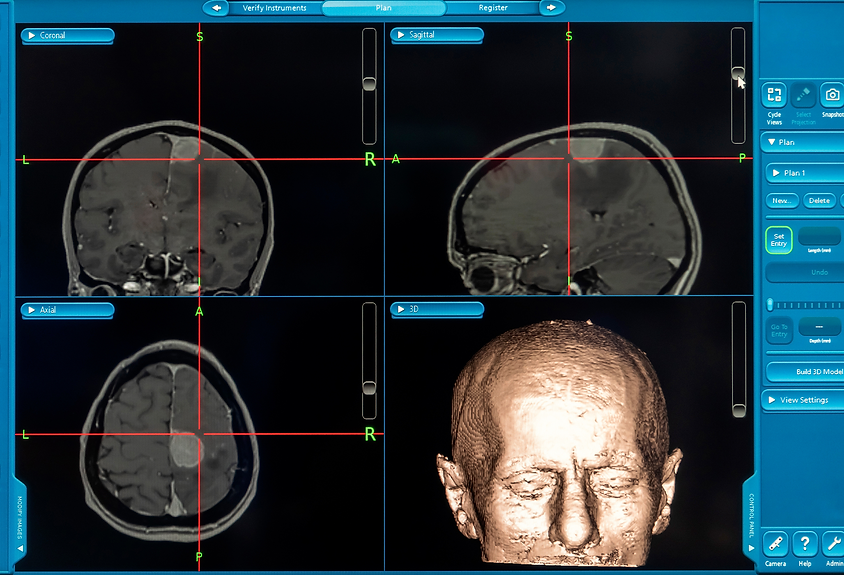Expand the 3D view header
This screenshot has height=575, width=844.
pos(437,310)
